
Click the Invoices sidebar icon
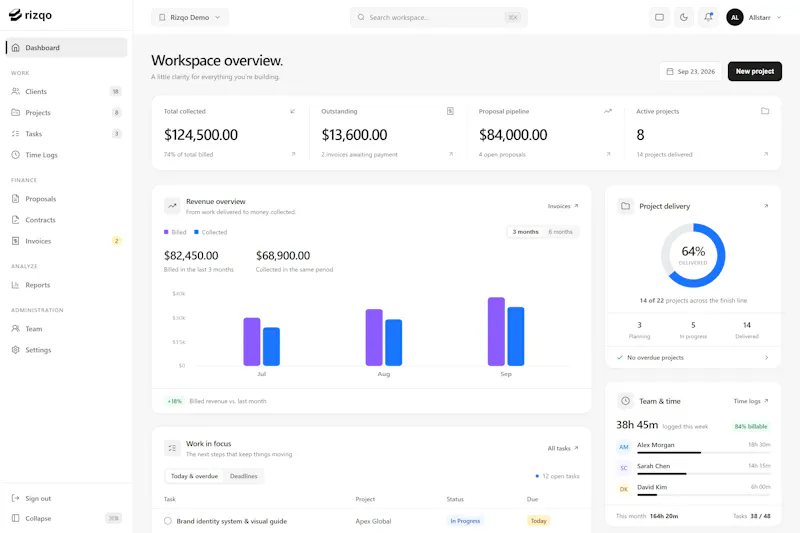pos(15,241)
